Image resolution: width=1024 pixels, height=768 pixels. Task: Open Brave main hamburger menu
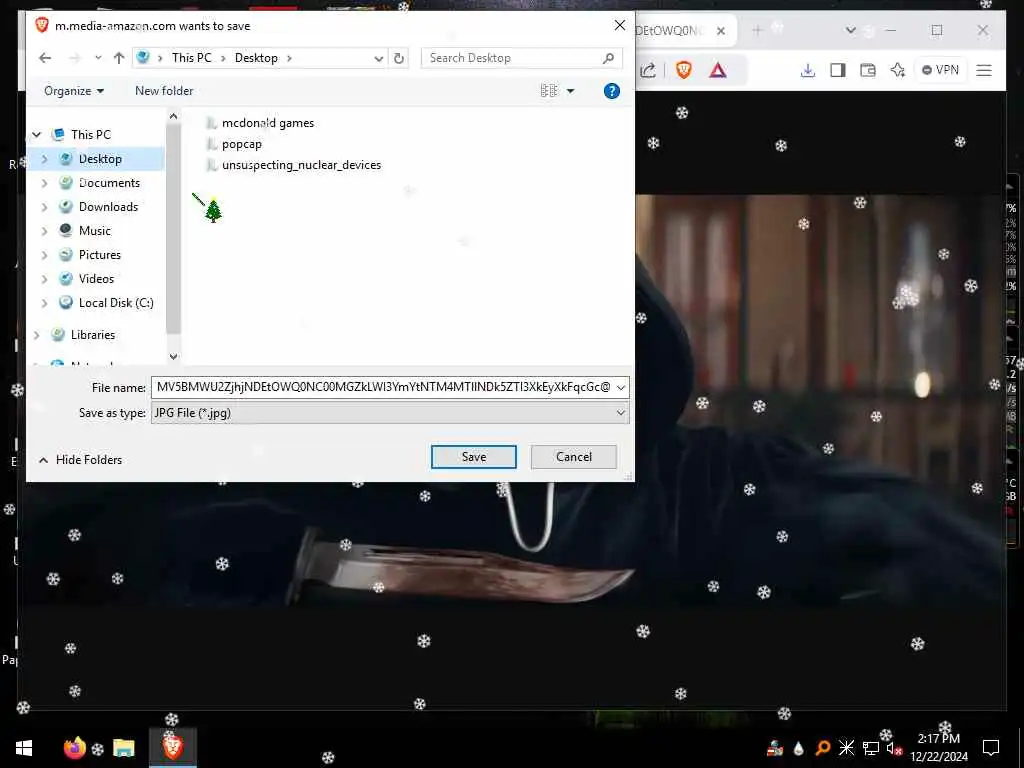[x=984, y=70]
